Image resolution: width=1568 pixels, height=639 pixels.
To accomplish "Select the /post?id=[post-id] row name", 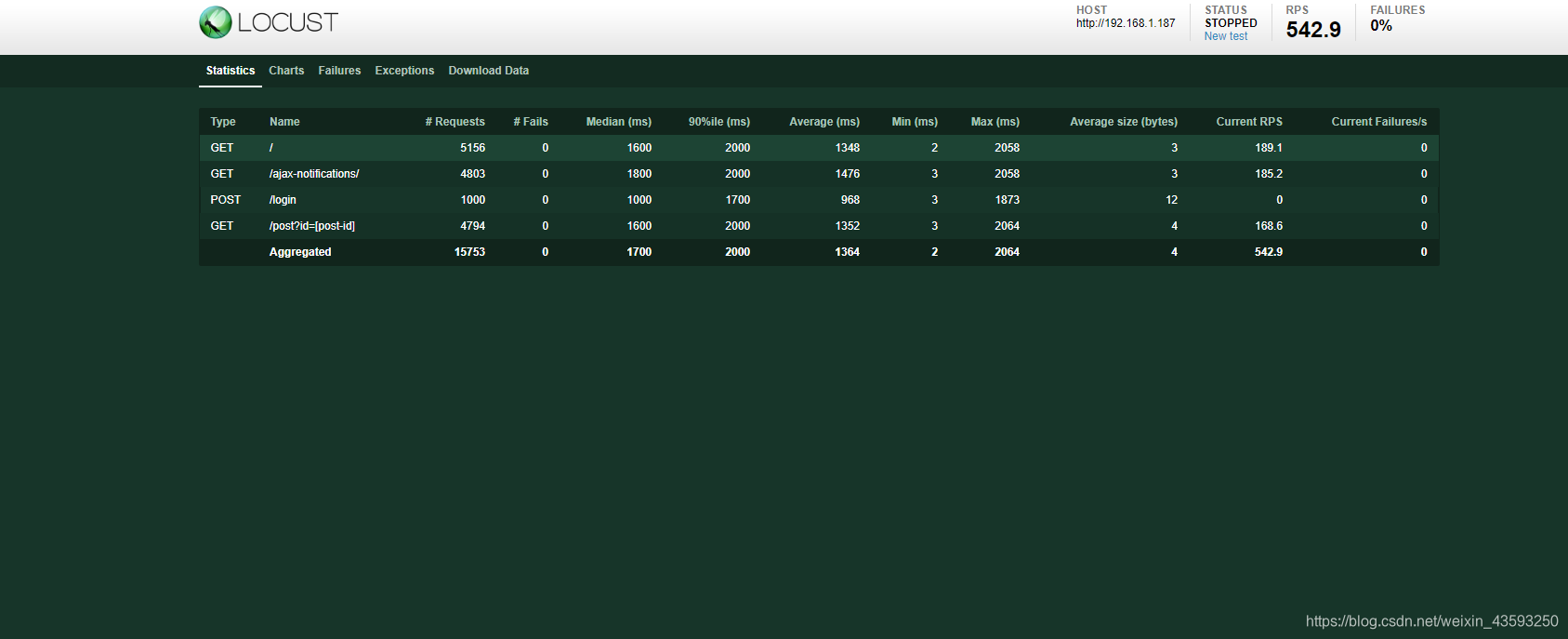I will click(x=312, y=226).
